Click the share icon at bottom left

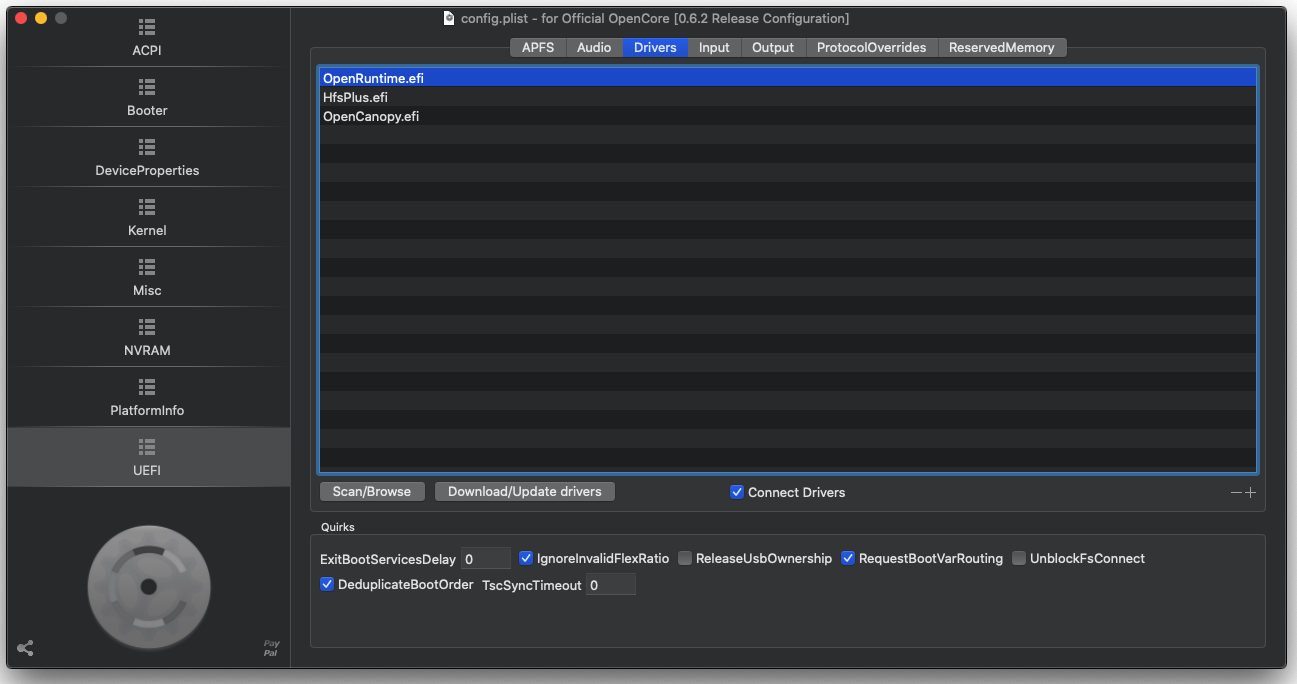point(26,648)
